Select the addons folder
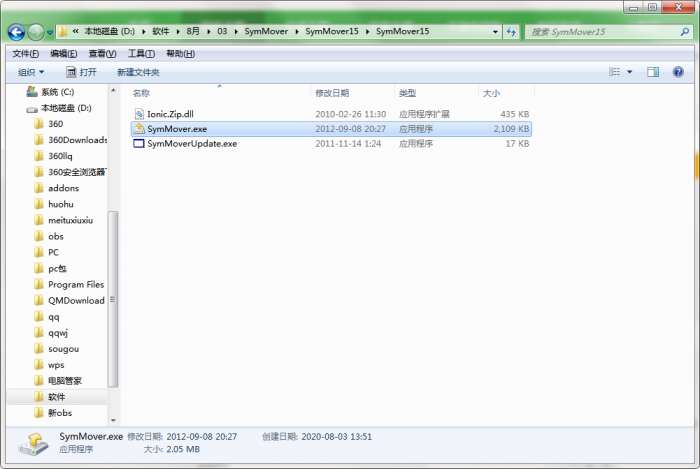Screen dimensions: 700x469 63,188
